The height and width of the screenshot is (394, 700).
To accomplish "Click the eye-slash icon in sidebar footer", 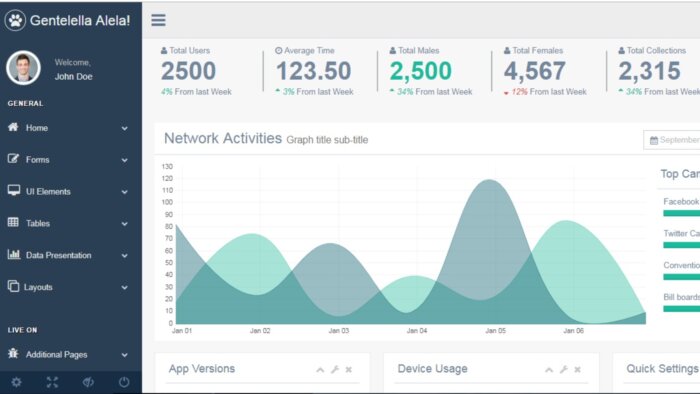I will (x=88, y=382).
